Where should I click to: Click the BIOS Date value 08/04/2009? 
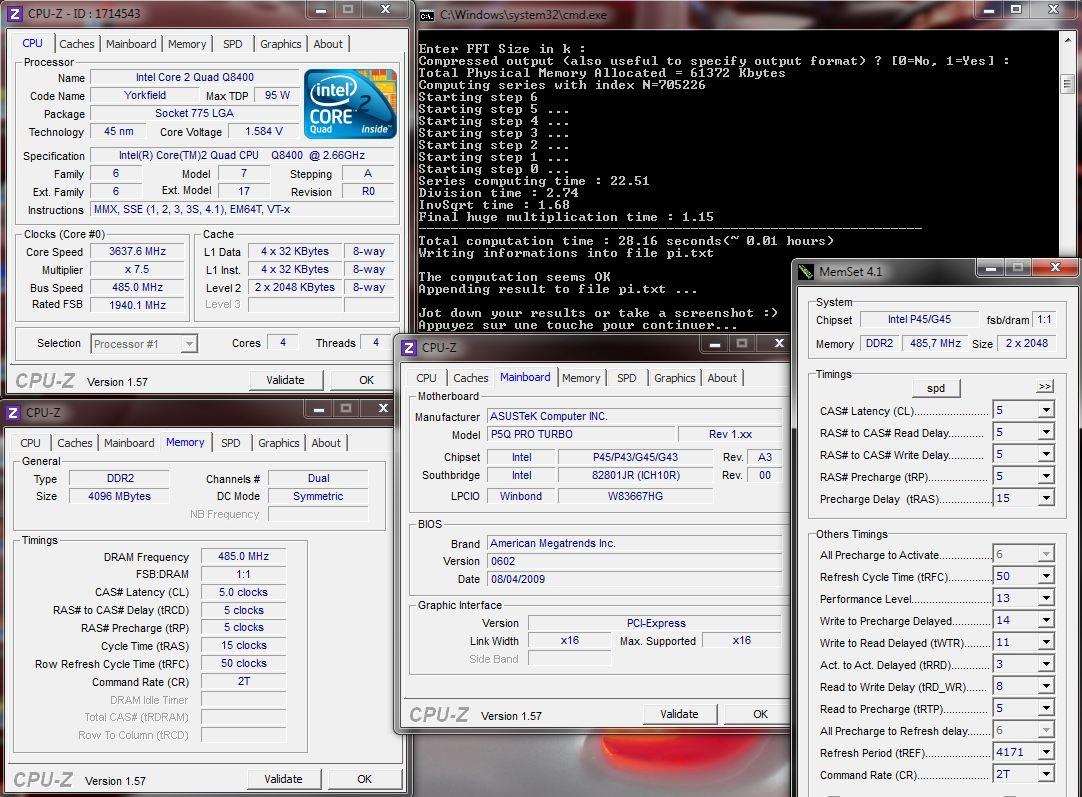pos(634,580)
